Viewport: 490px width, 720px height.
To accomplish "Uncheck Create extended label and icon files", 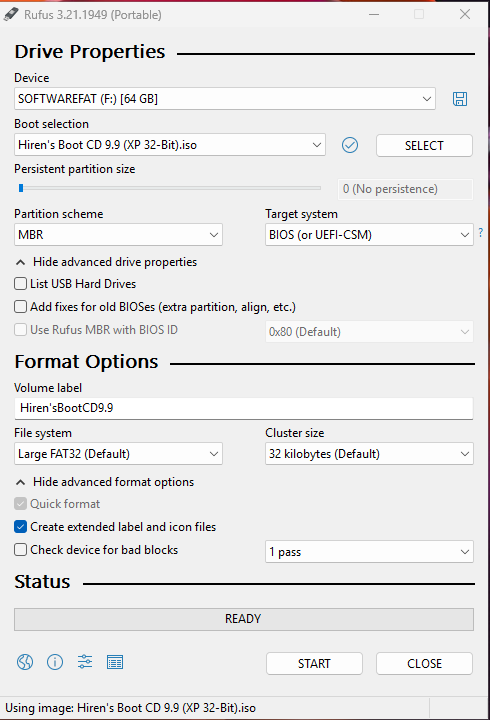I will coord(20,527).
